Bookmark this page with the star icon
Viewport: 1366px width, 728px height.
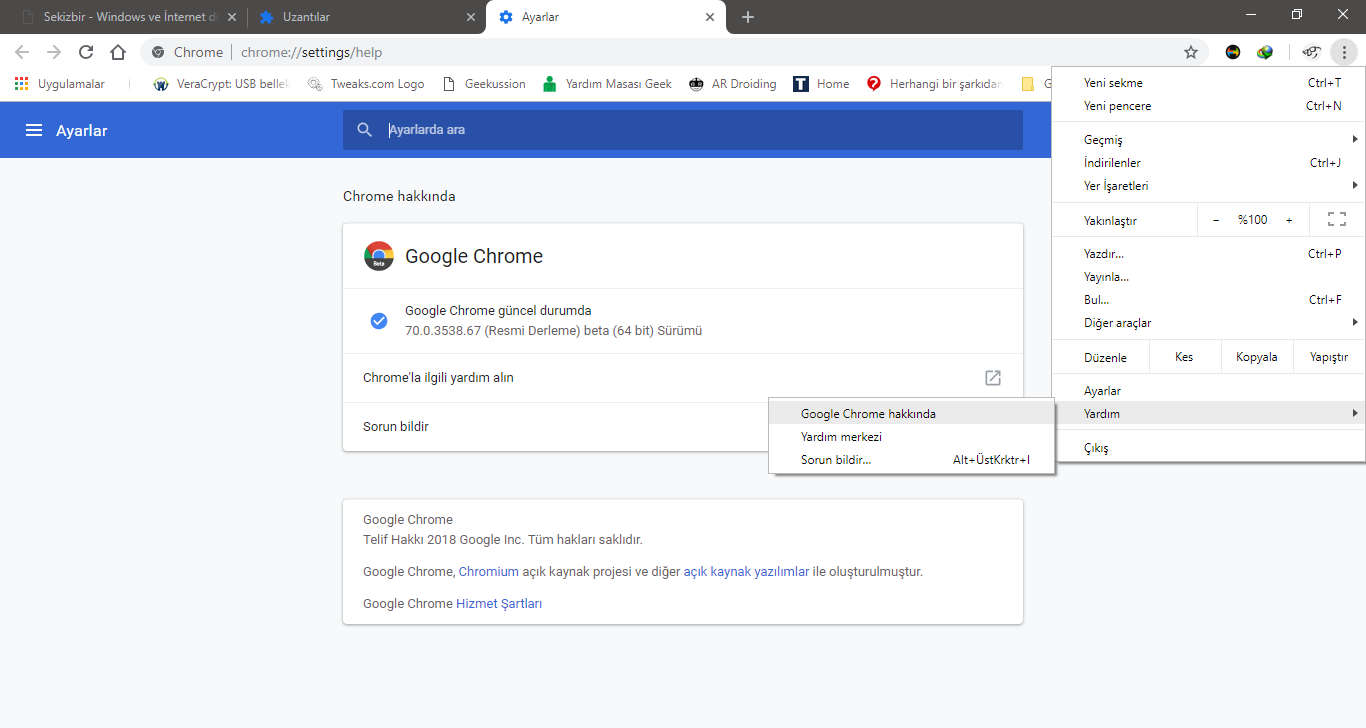coord(1191,52)
